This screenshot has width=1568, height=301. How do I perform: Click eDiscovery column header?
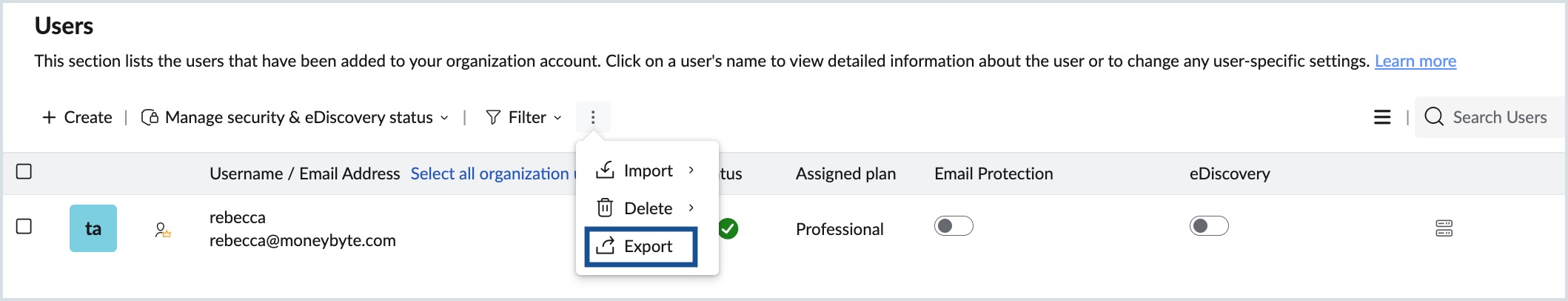[1230, 173]
